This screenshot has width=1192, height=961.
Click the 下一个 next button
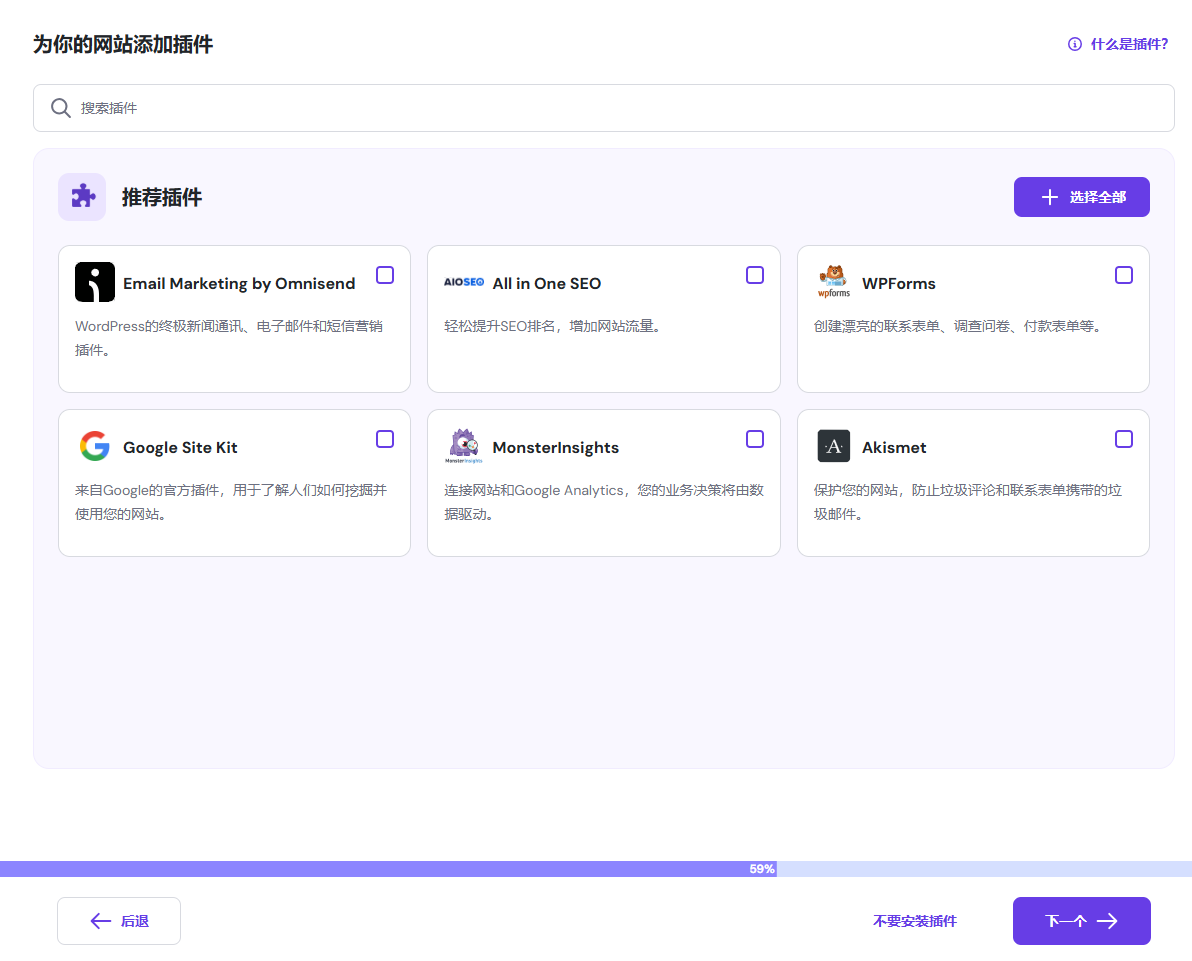pos(1081,921)
